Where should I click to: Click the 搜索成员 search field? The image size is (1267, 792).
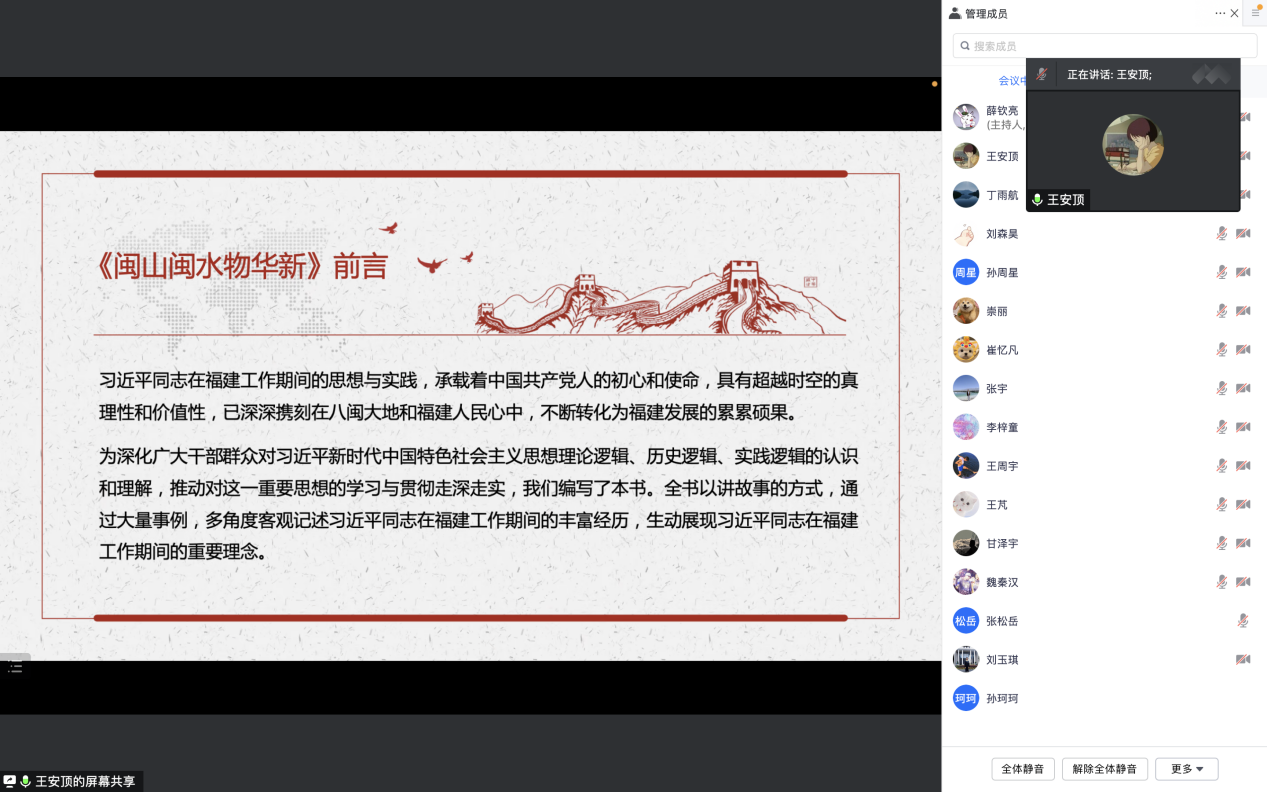tap(1105, 46)
